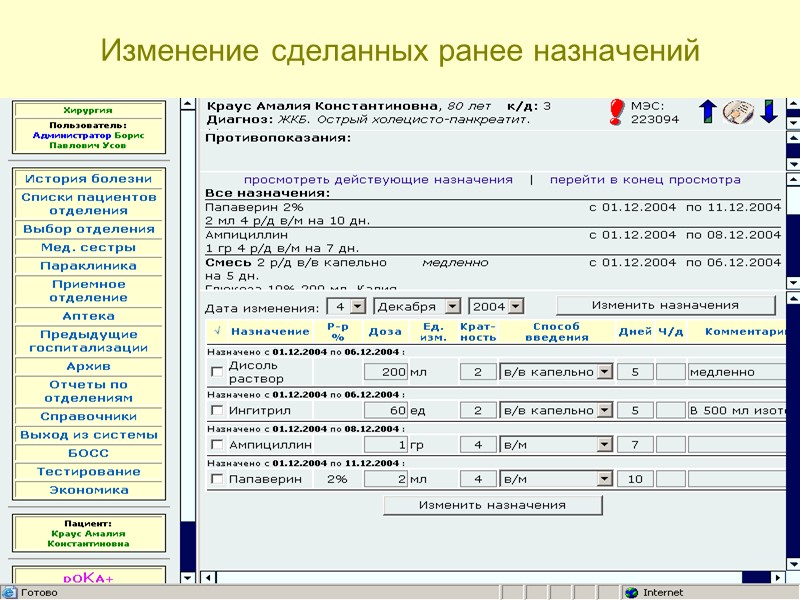Click the Хирургия department label
The width and height of the screenshot is (800, 600).
click(x=88, y=110)
